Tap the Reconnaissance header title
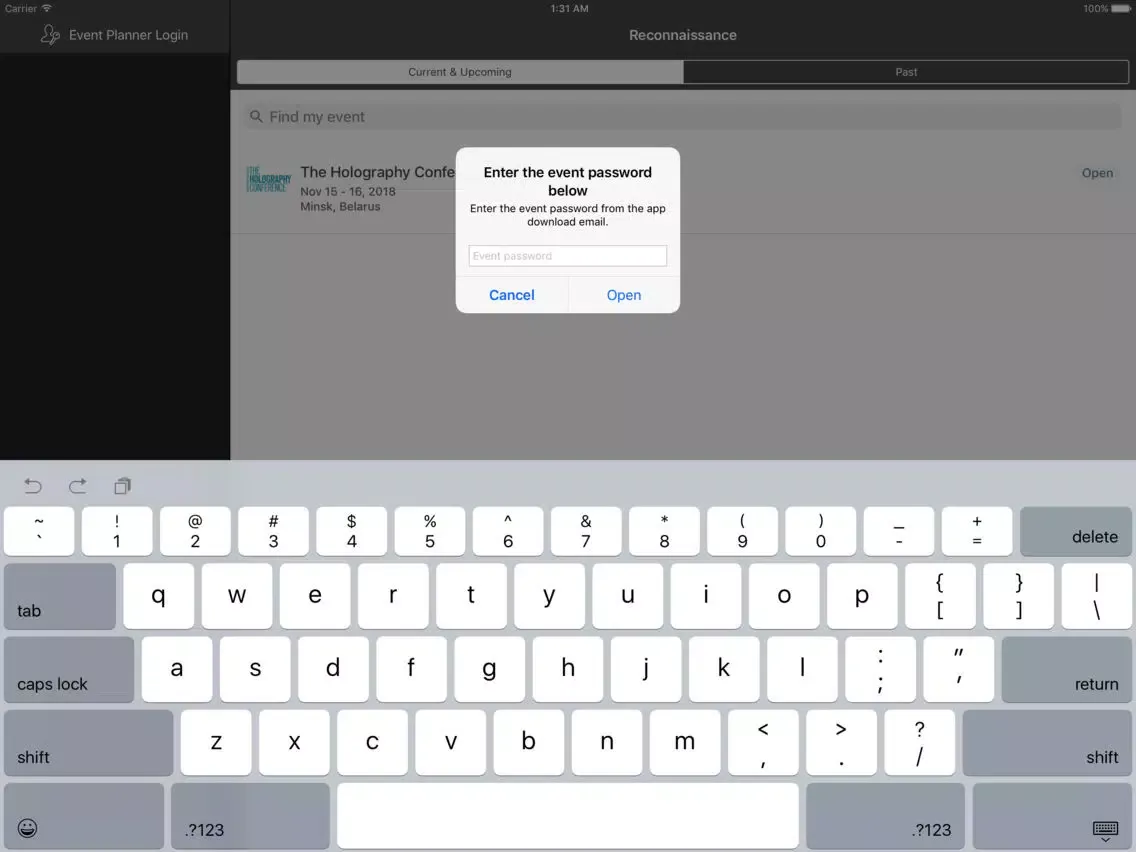Screen dimensions: 1136x852 tap(682, 35)
